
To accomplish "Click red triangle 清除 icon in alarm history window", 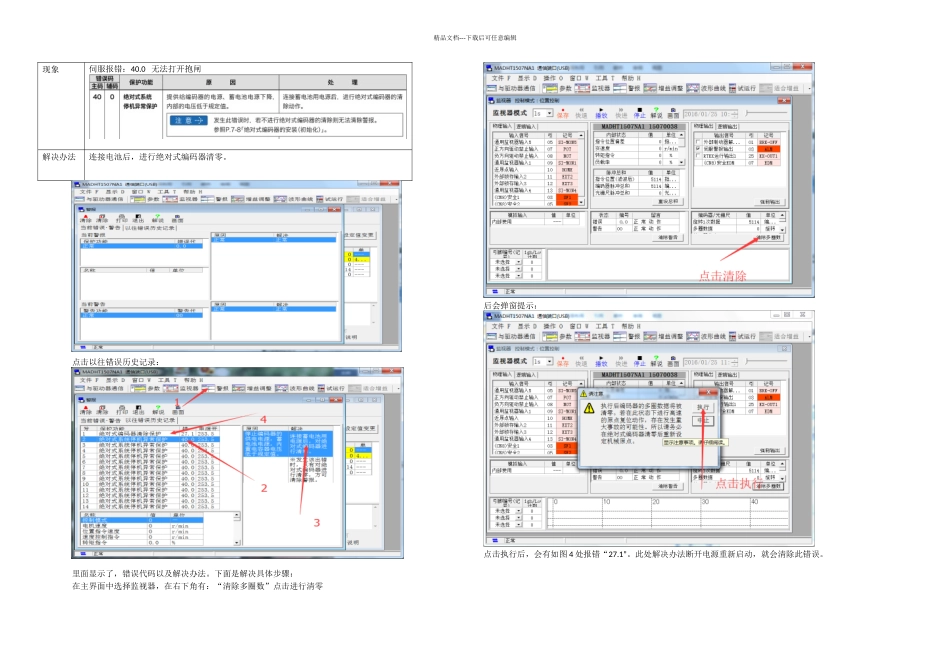I will 85,410.
